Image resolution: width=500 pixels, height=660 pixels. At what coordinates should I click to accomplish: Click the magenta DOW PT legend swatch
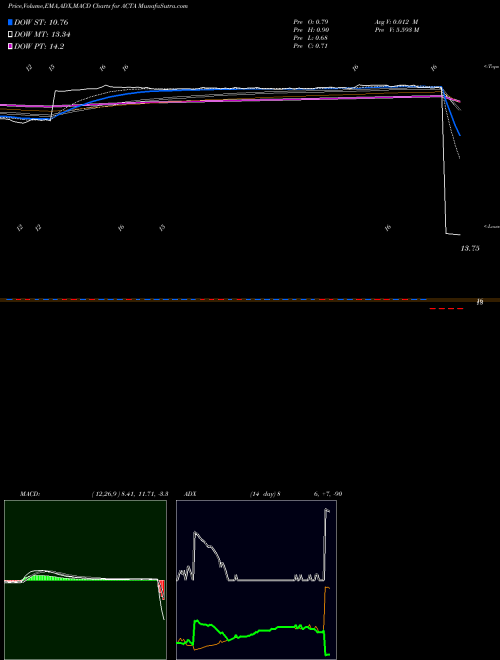(11, 47)
